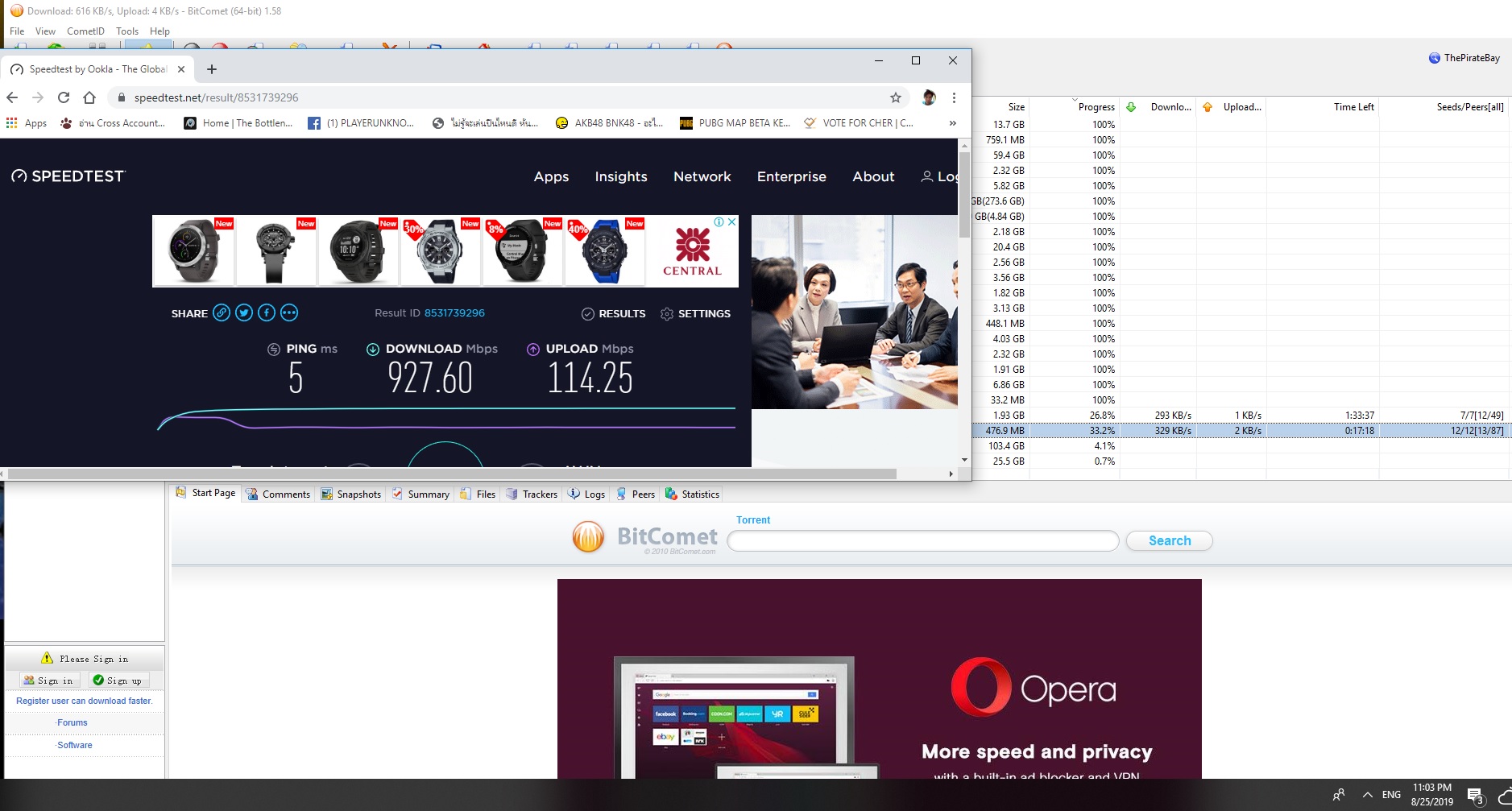Open the Chrome three-dot menu

point(954,97)
